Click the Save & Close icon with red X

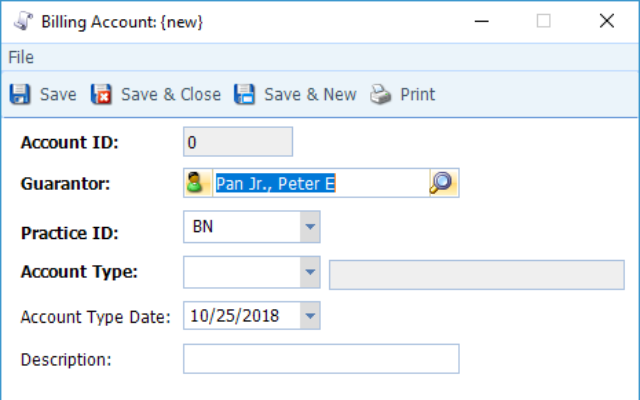[x=101, y=94]
